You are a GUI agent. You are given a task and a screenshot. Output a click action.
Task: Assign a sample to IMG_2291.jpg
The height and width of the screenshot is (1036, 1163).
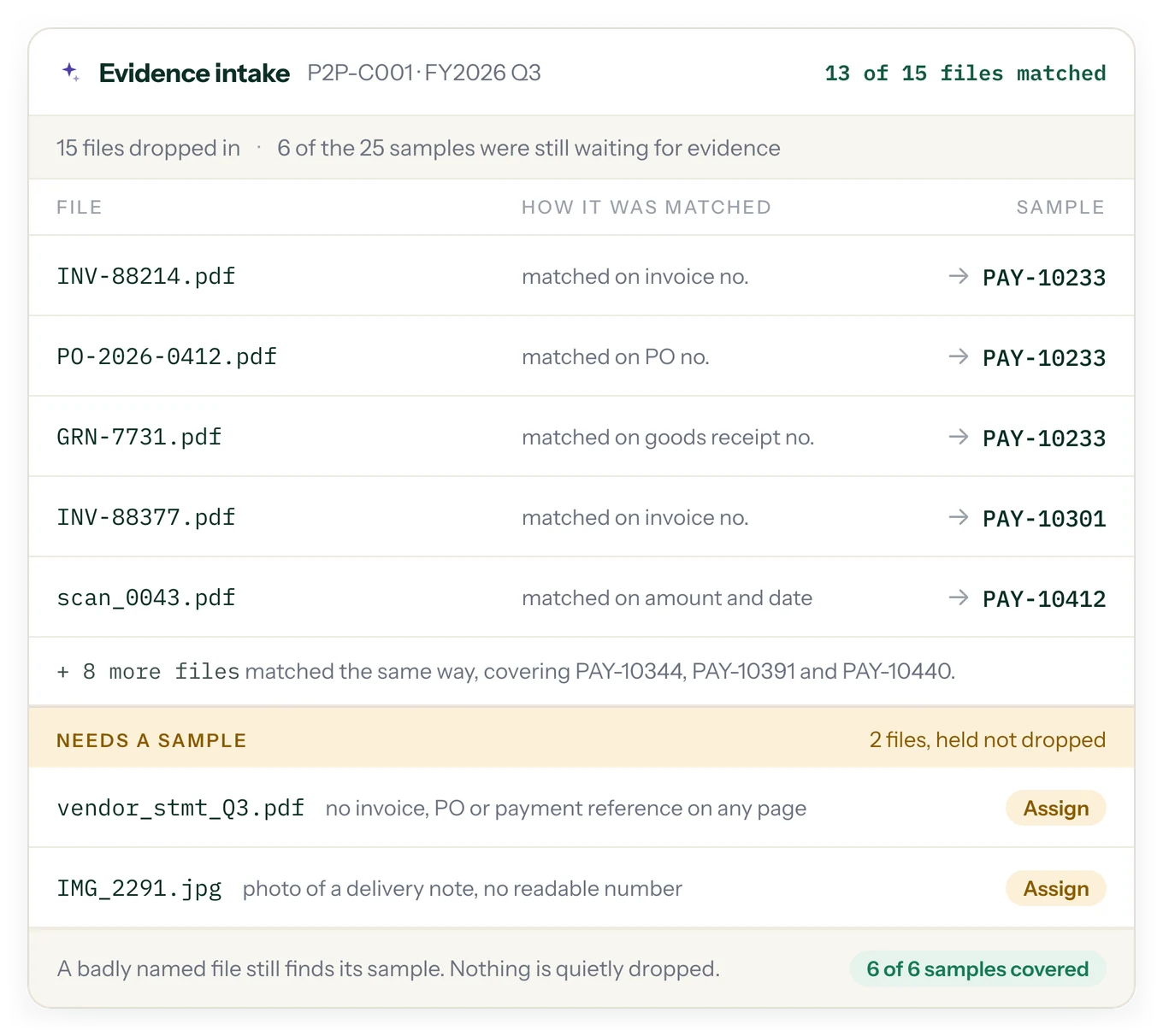[1055, 888]
